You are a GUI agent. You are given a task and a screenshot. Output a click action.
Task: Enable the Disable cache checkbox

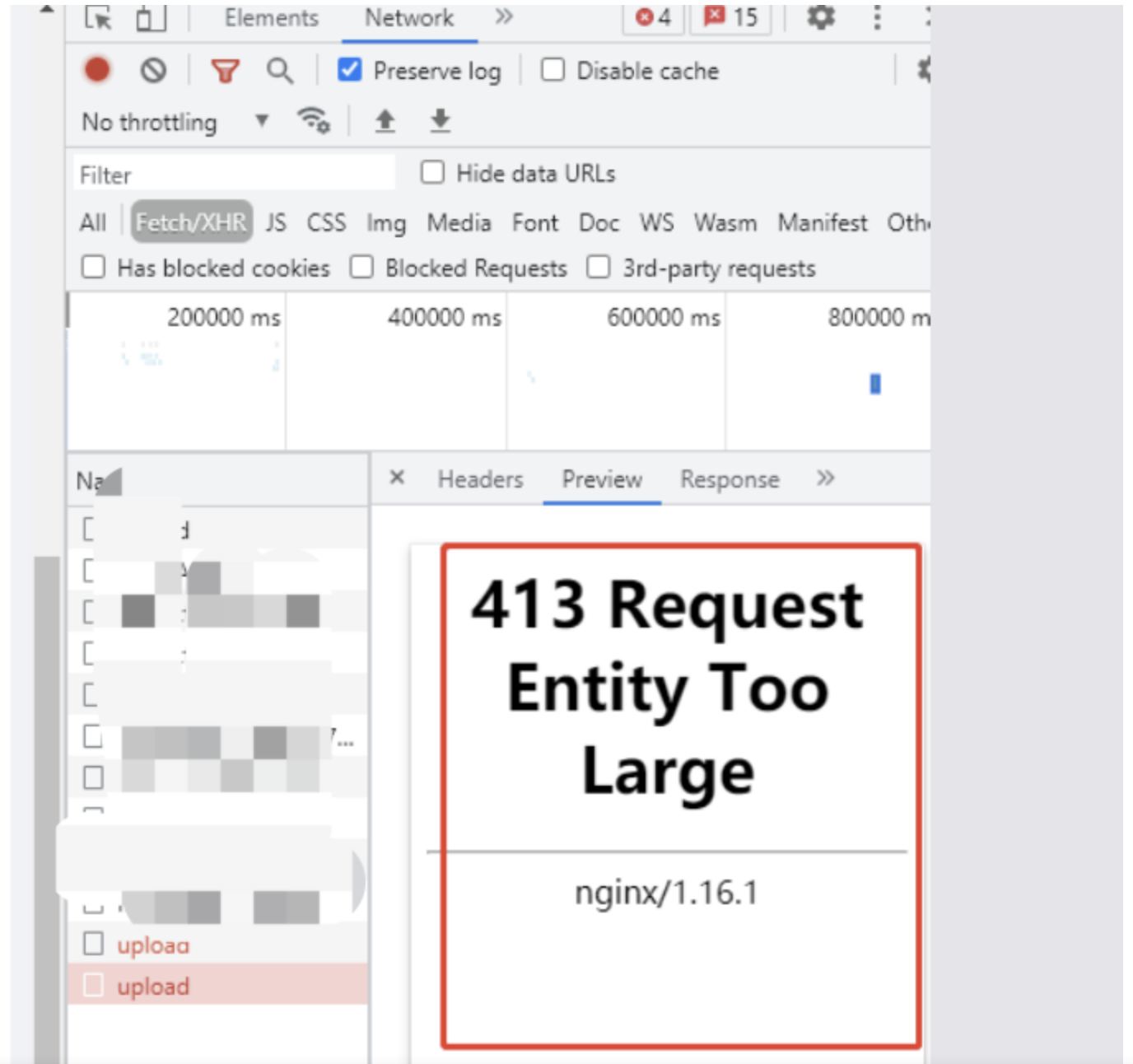[553, 70]
